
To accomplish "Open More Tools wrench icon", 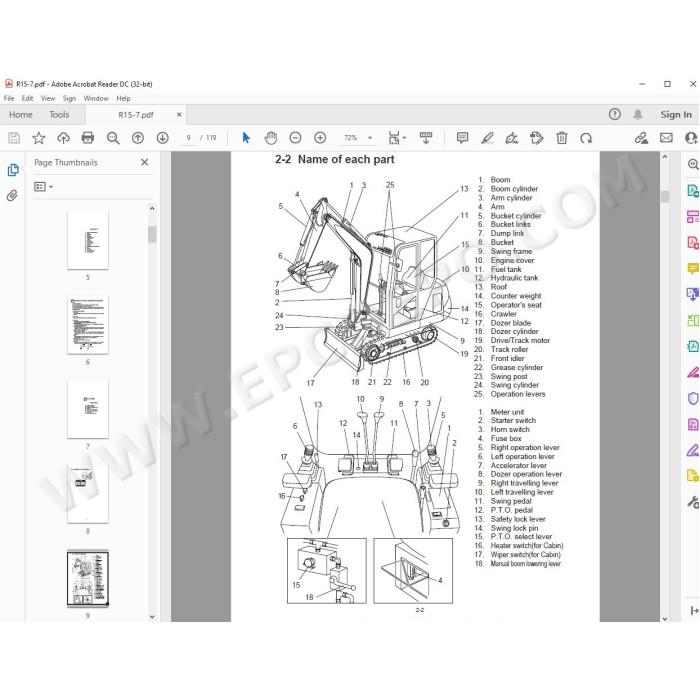I will coord(693,502).
